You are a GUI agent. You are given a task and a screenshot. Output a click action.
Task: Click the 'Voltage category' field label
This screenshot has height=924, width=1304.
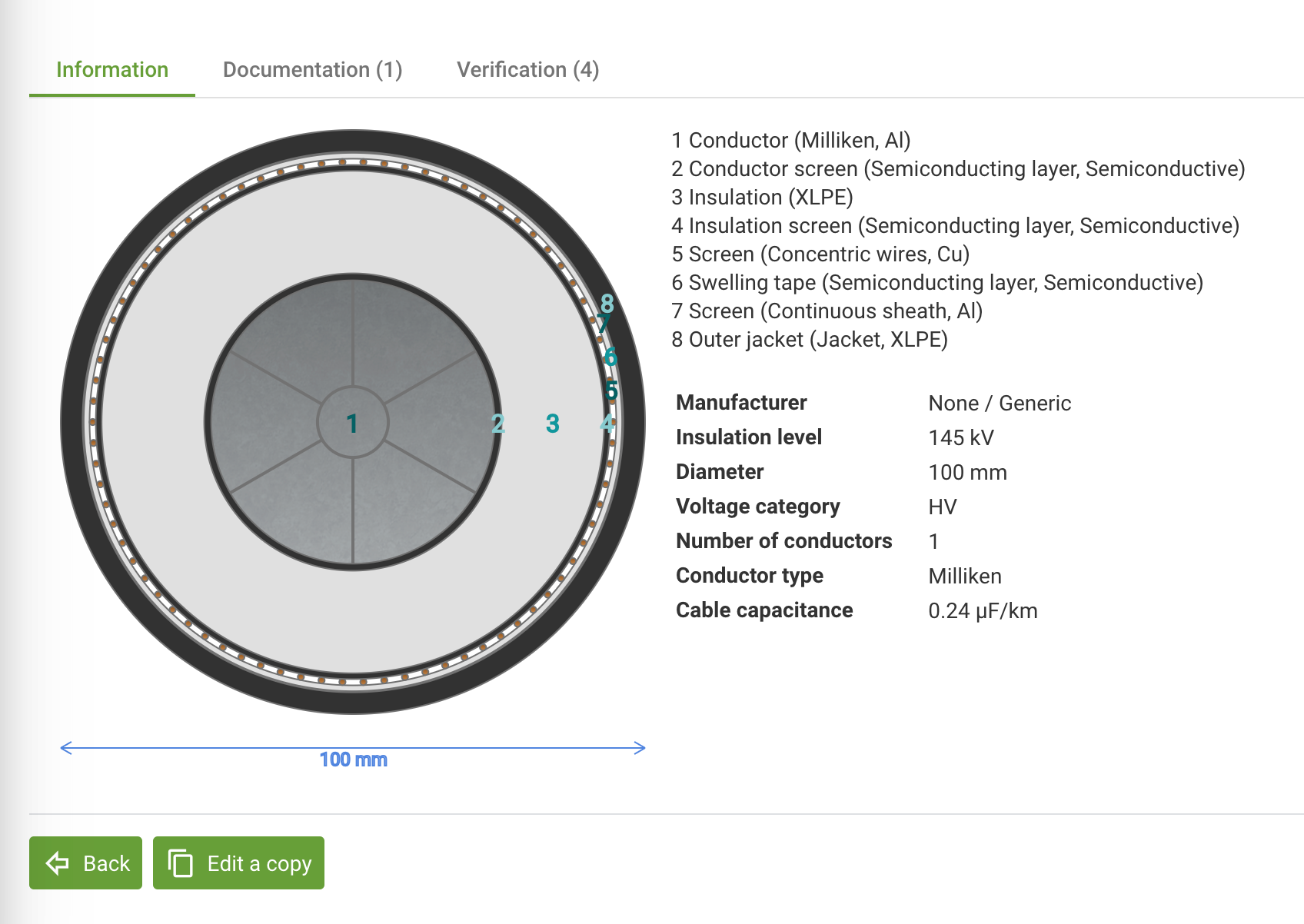[758, 507]
